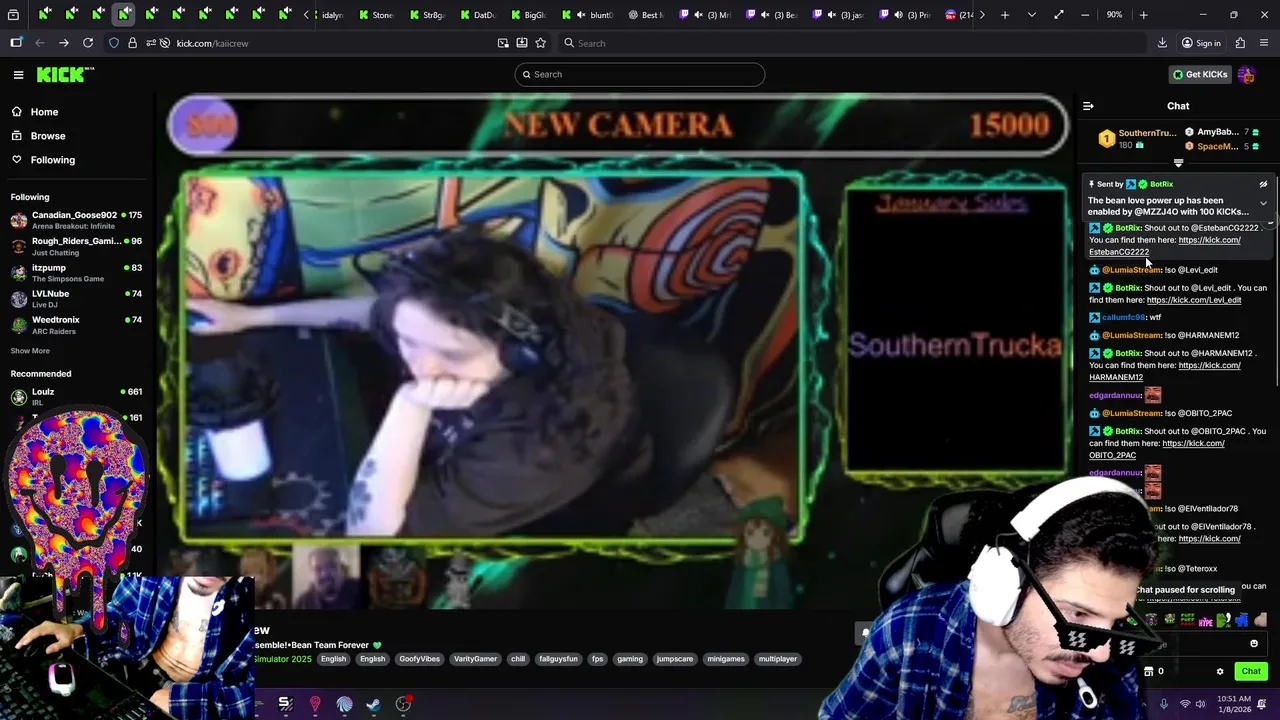Click the KICK logo

pos(65,74)
